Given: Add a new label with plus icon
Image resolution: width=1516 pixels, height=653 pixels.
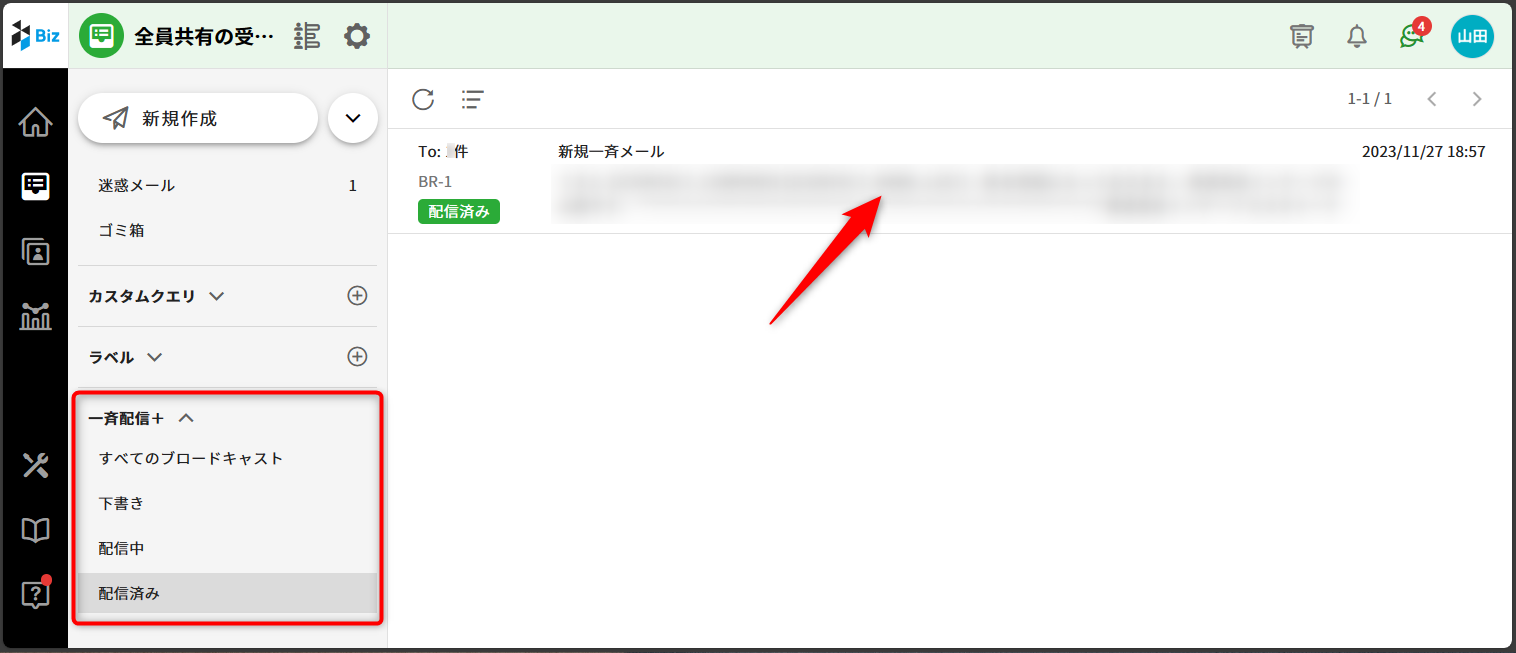Looking at the screenshot, I should [x=357, y=357].
